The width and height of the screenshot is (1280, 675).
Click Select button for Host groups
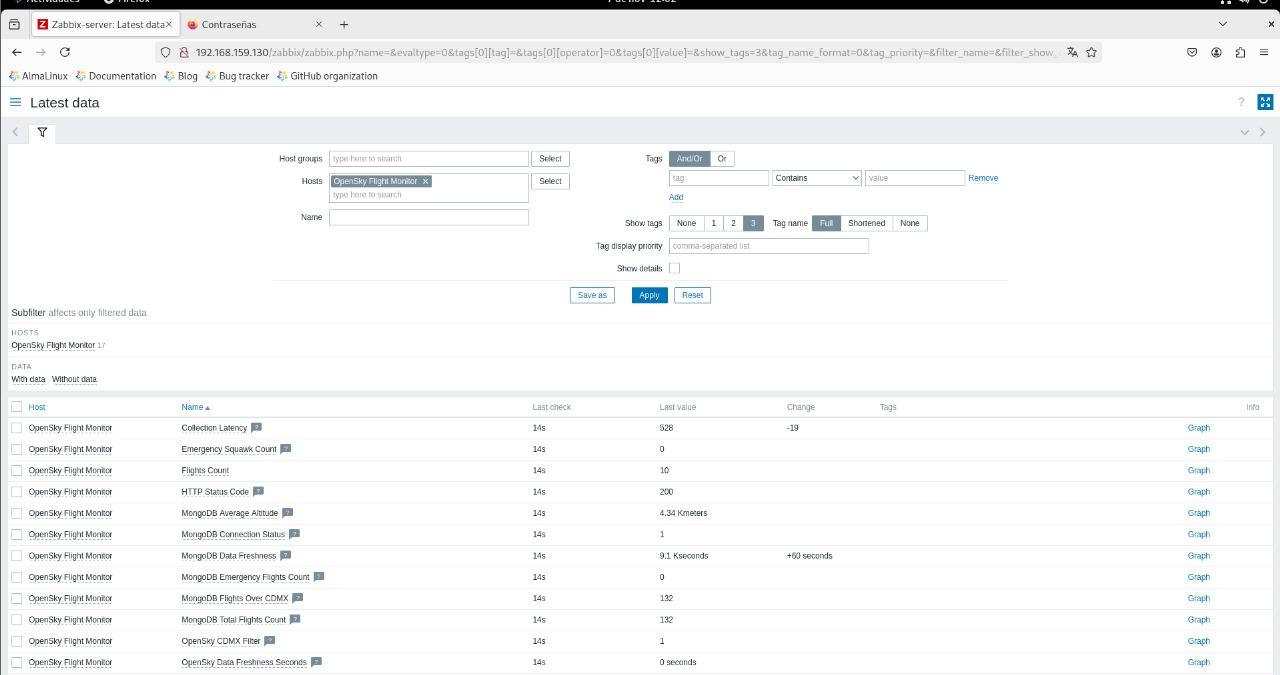[x=550, y=158]
